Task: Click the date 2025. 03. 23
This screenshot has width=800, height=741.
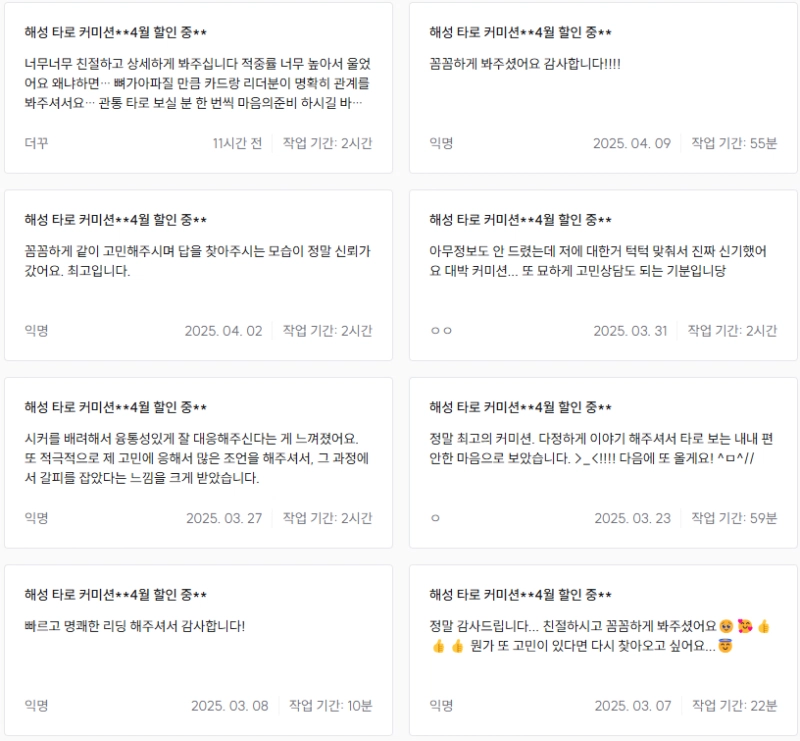Action: coord(632,518)
